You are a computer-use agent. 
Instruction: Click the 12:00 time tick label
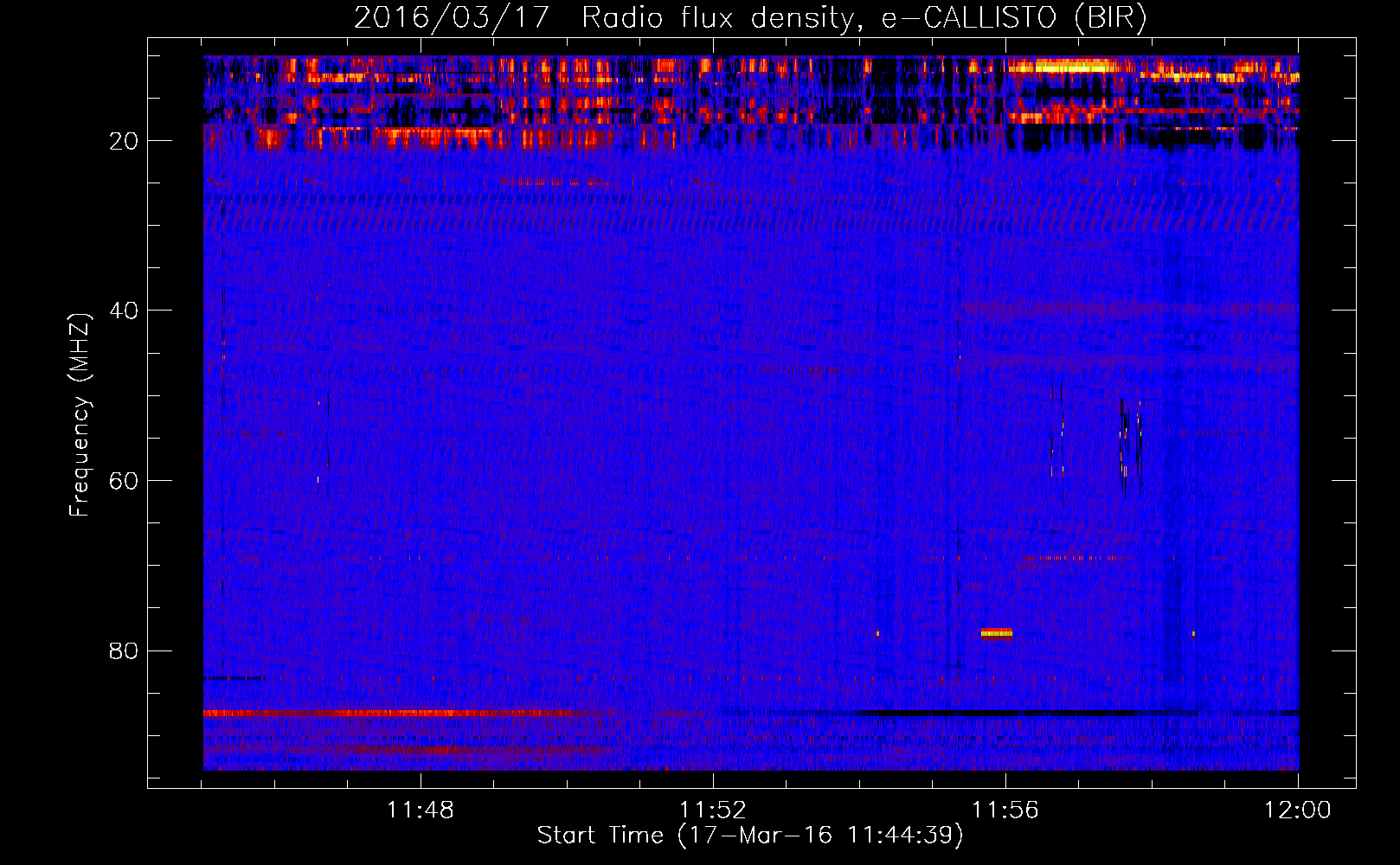click(1297, 811)
